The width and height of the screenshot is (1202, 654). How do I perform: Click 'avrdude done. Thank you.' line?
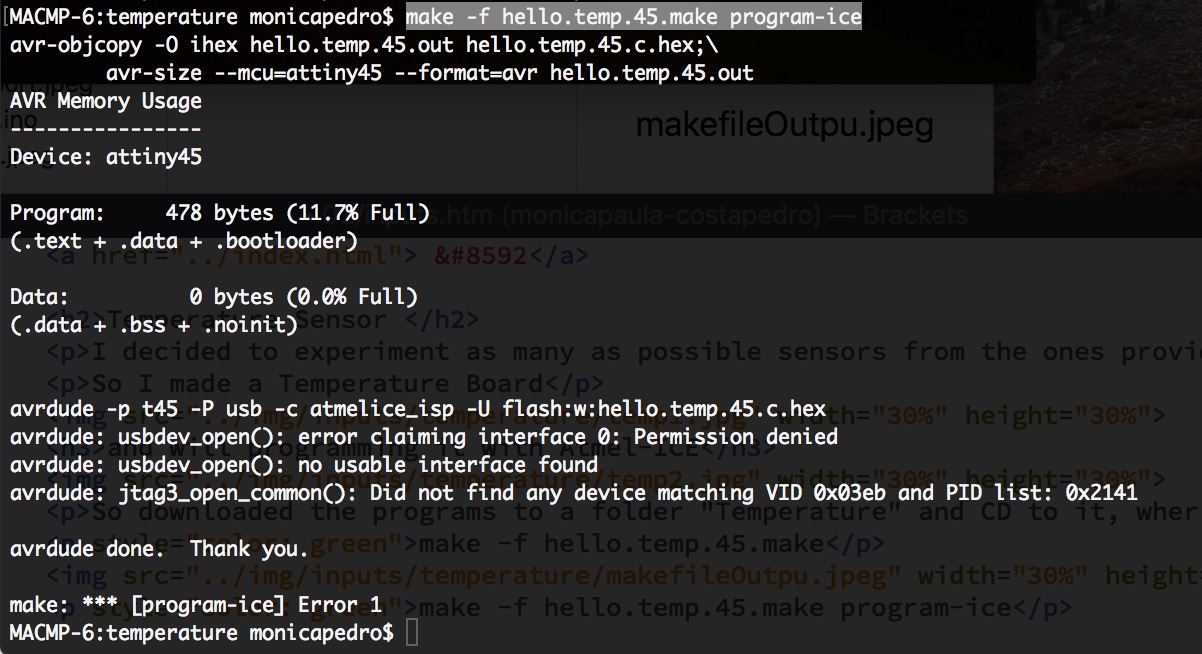coord(160,549)
